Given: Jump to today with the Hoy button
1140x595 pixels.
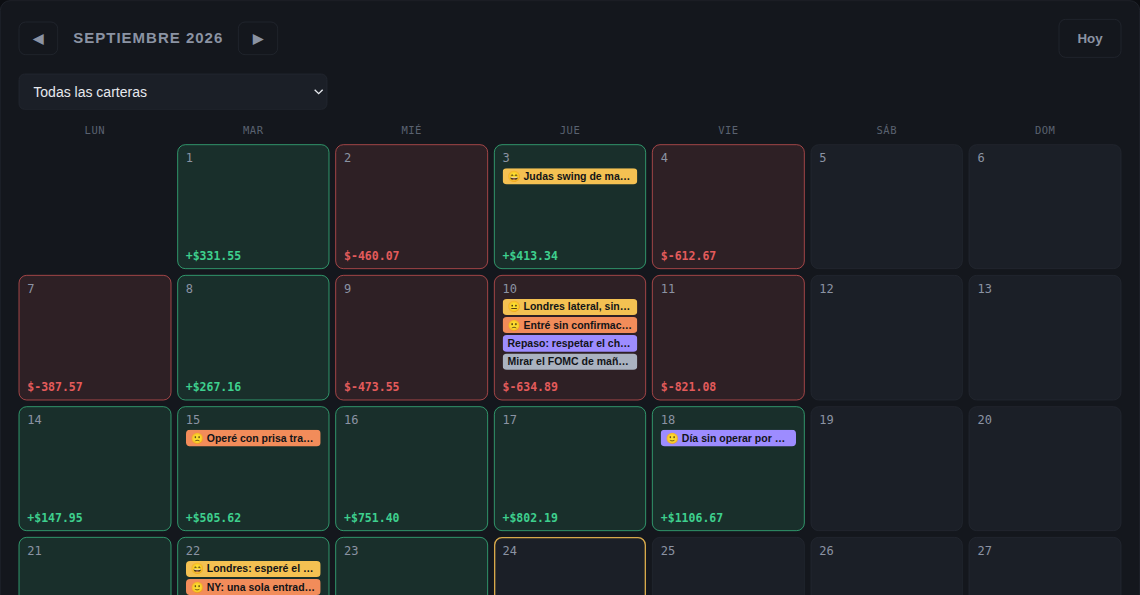Looking at the screenshot, I should [1089, 39].
